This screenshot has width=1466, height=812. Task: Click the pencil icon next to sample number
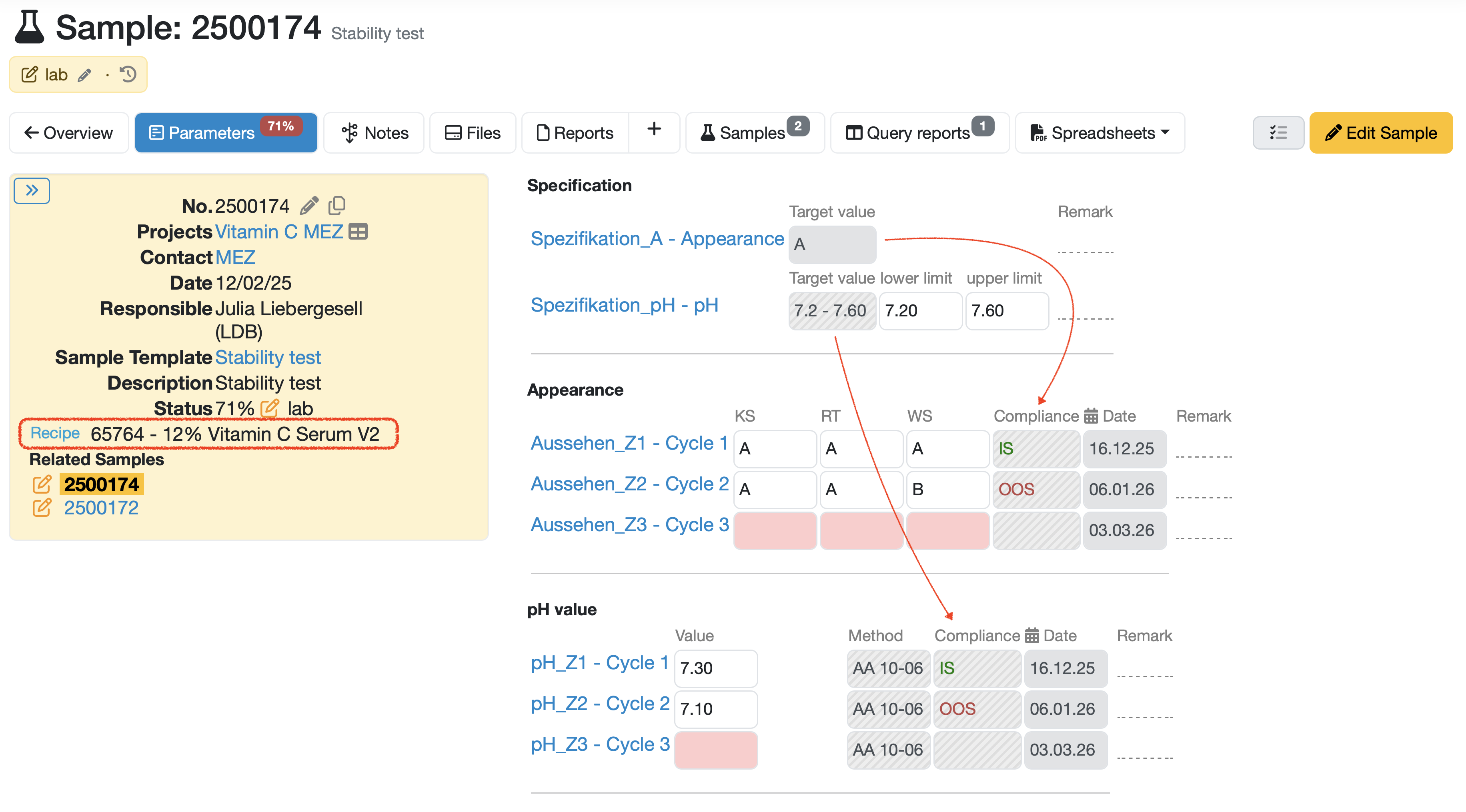pos(309,206)
